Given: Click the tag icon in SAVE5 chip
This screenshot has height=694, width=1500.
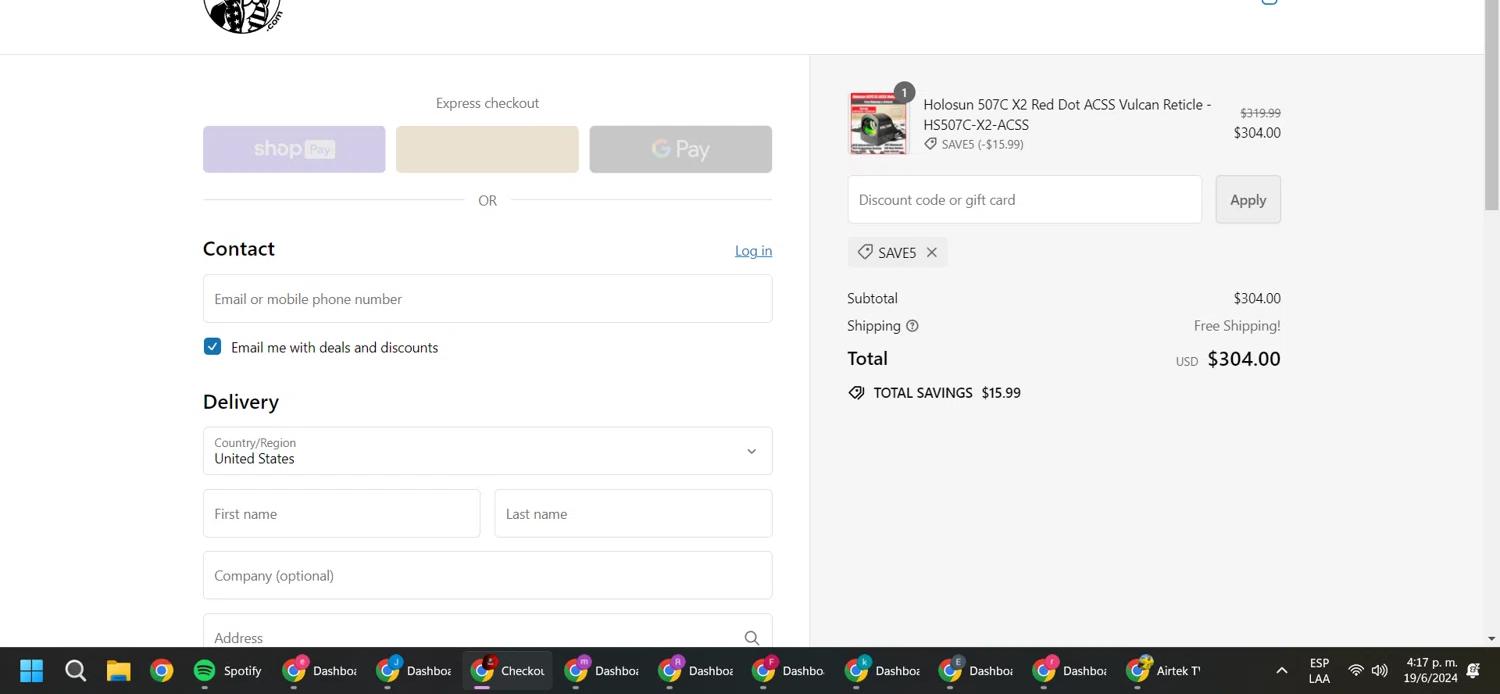Looking at the screenshot, I should (865, 252).
